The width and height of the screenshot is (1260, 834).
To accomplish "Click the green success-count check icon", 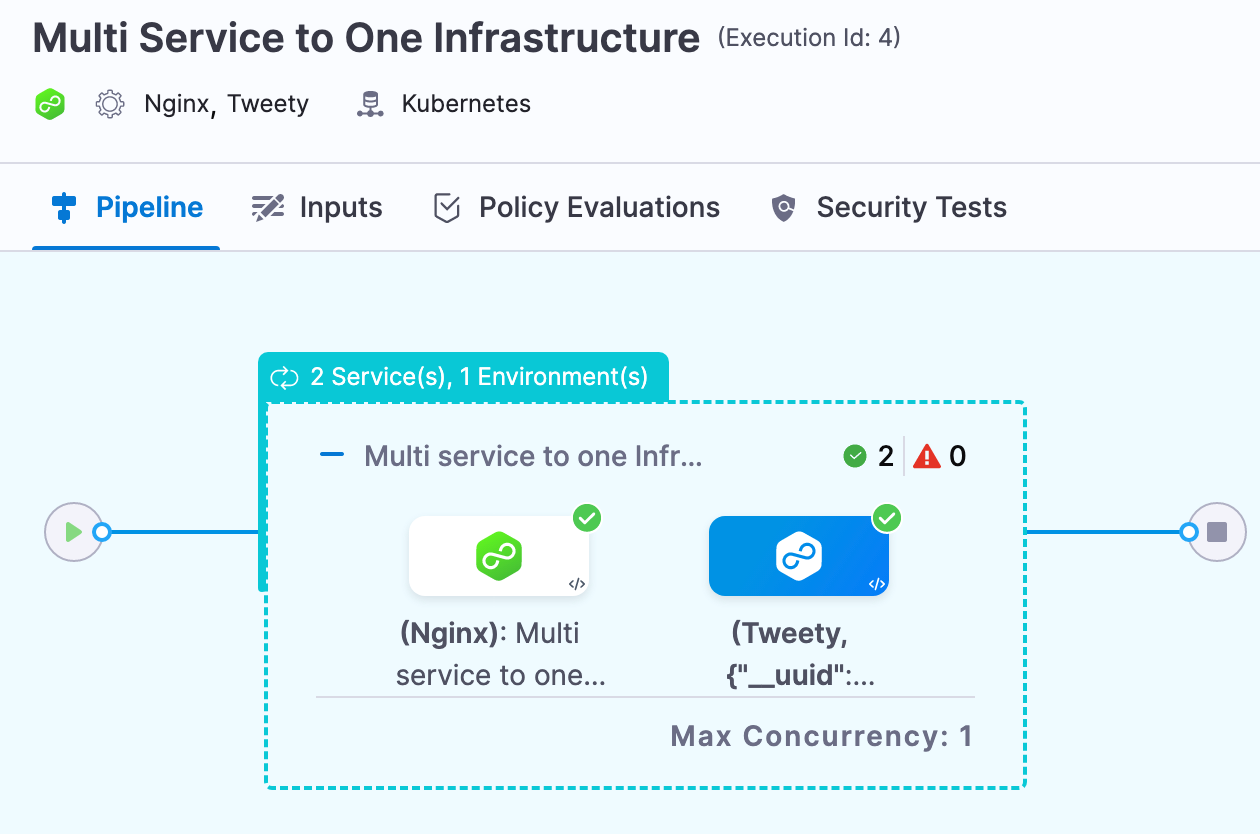I will (x=854, y=457).
